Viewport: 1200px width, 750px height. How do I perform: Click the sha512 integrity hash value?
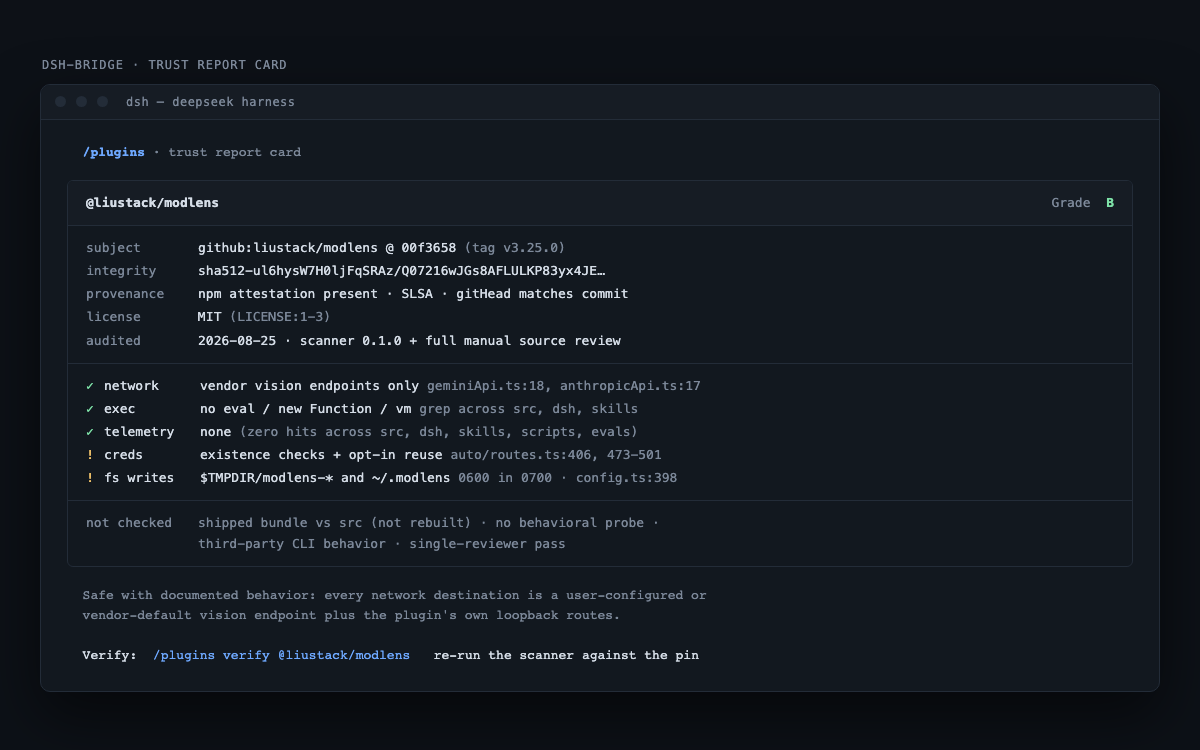[402, 271]
